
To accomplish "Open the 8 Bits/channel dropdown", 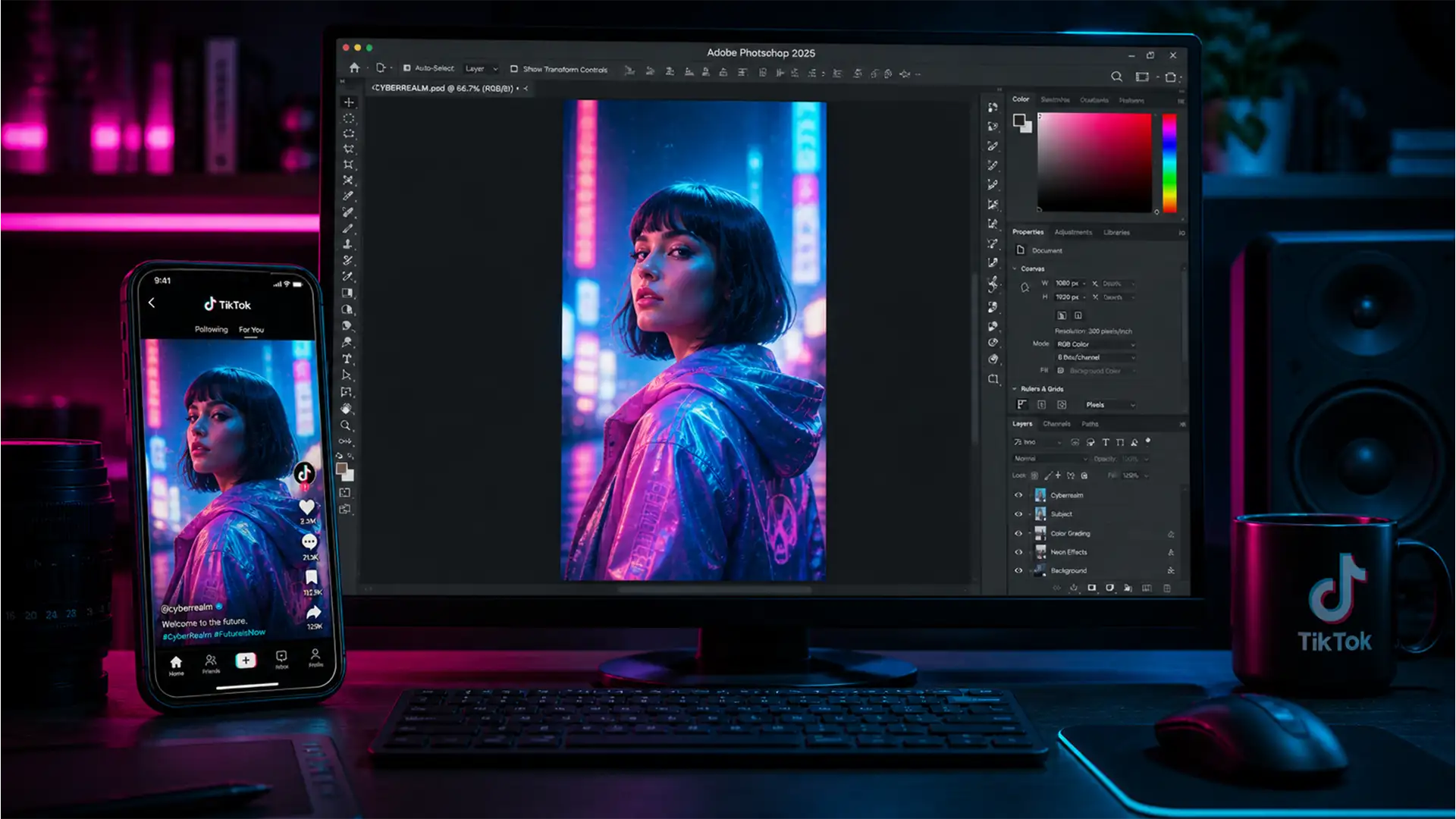I will click(1096, 357).
